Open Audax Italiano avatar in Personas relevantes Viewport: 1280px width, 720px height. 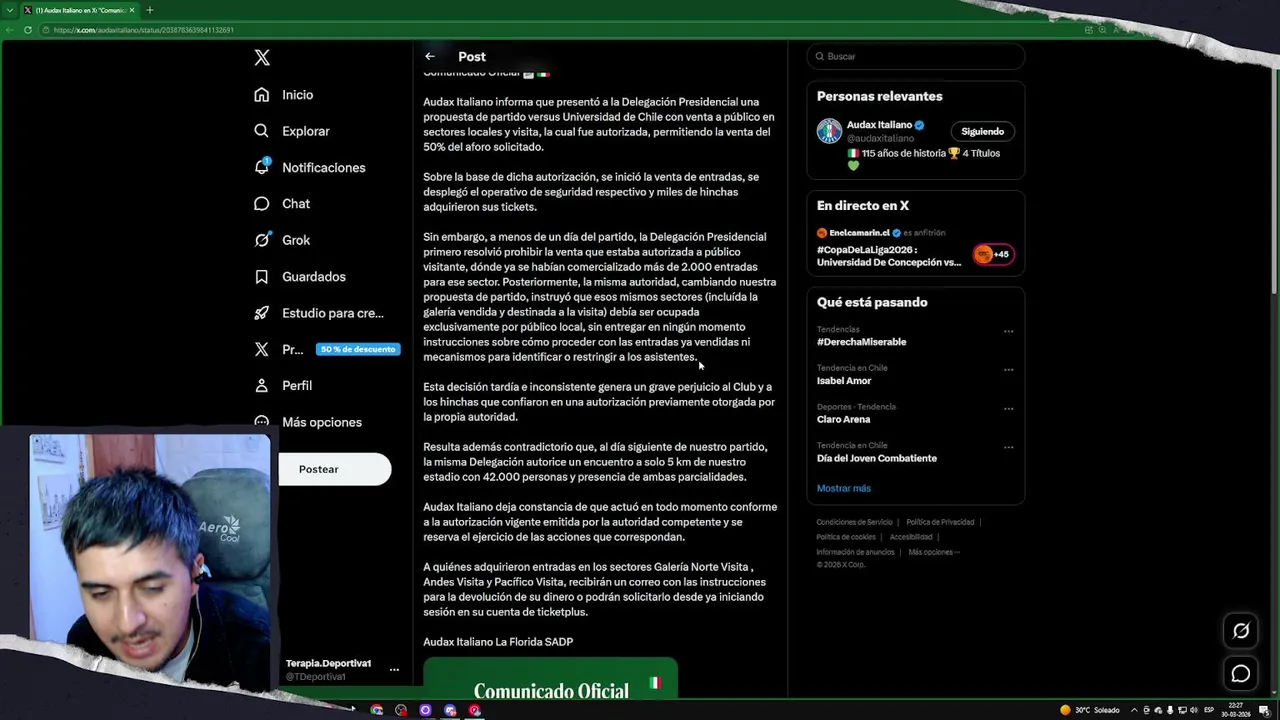pyautogui.click(x=829, y=131)
